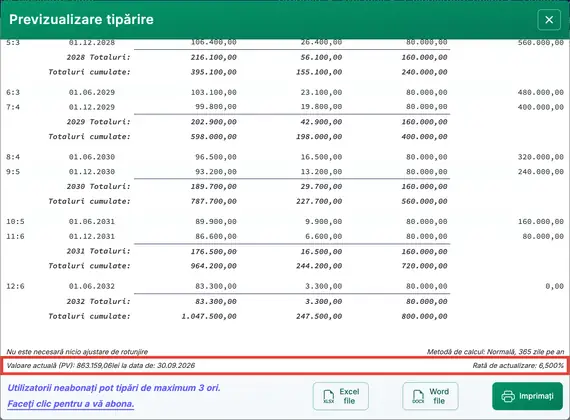Select payment row 10:5 dated 01.06.2031
Screen dimensions: 570x420
click(285, 221)
